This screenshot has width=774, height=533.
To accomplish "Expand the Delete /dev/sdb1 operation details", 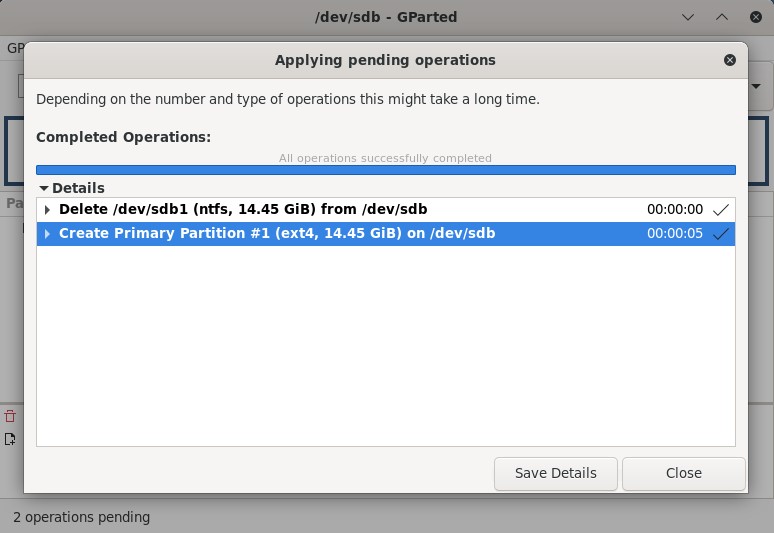I will point(47,210).
